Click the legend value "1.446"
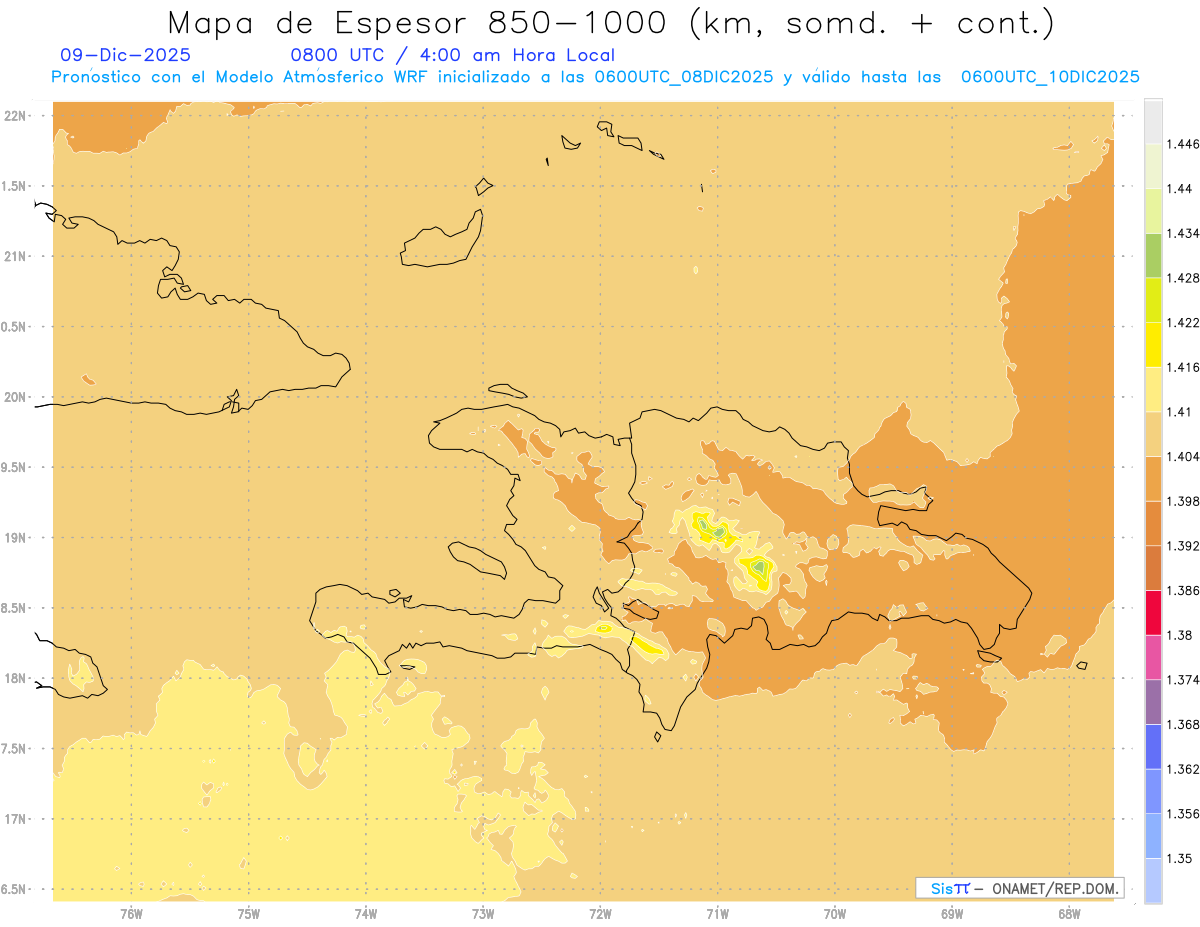The image size is (1200, 927). (1183, 144)
